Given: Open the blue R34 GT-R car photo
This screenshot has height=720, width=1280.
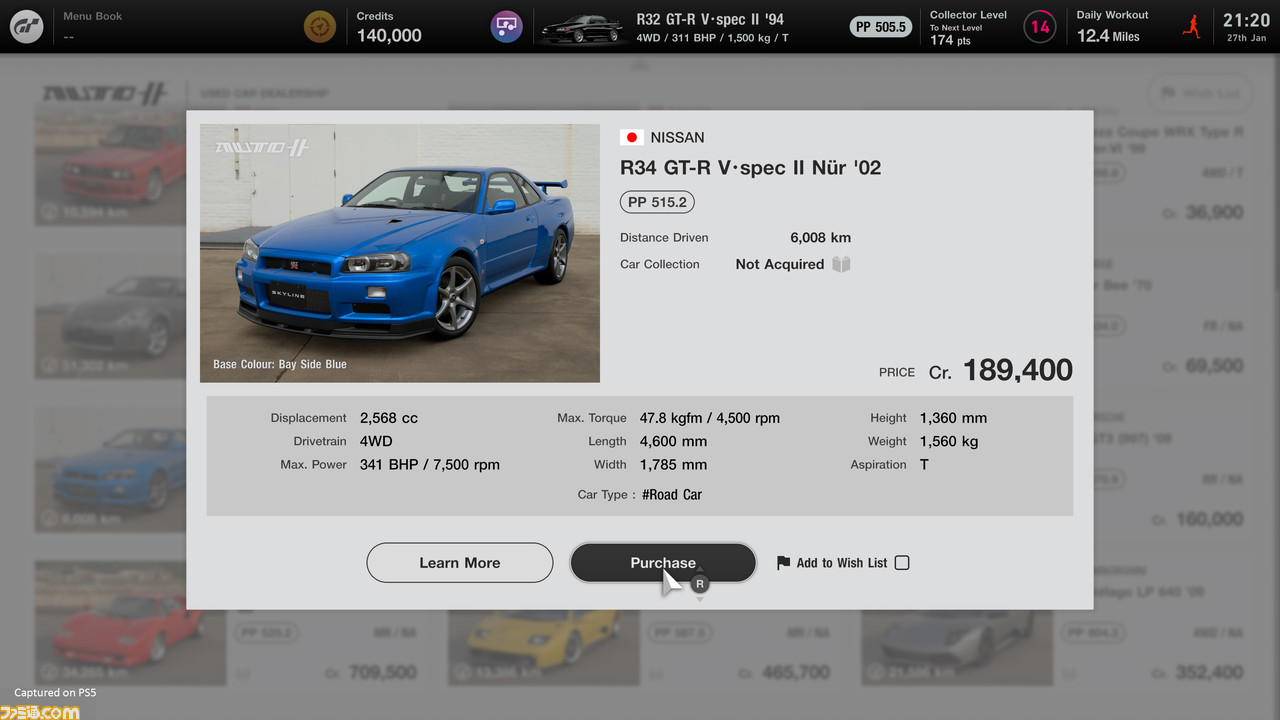Looking at the screenshot, I should click(400, 253).
